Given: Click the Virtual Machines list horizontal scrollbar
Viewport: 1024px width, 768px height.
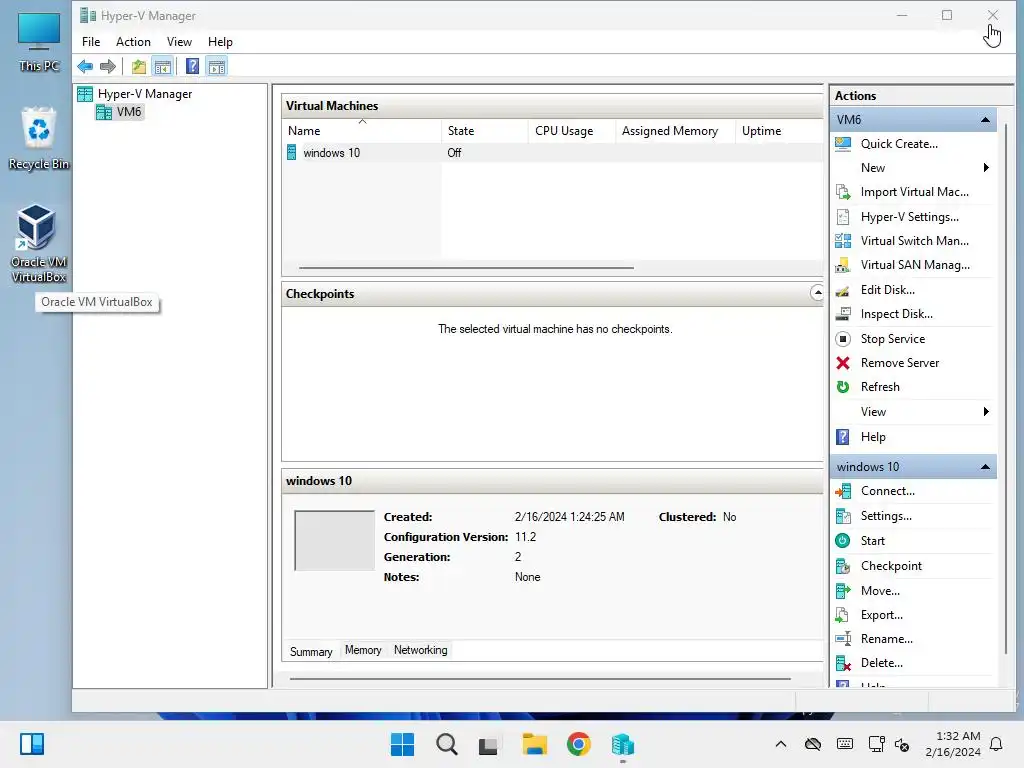Looking at the screenshot, I should (466, 268).
